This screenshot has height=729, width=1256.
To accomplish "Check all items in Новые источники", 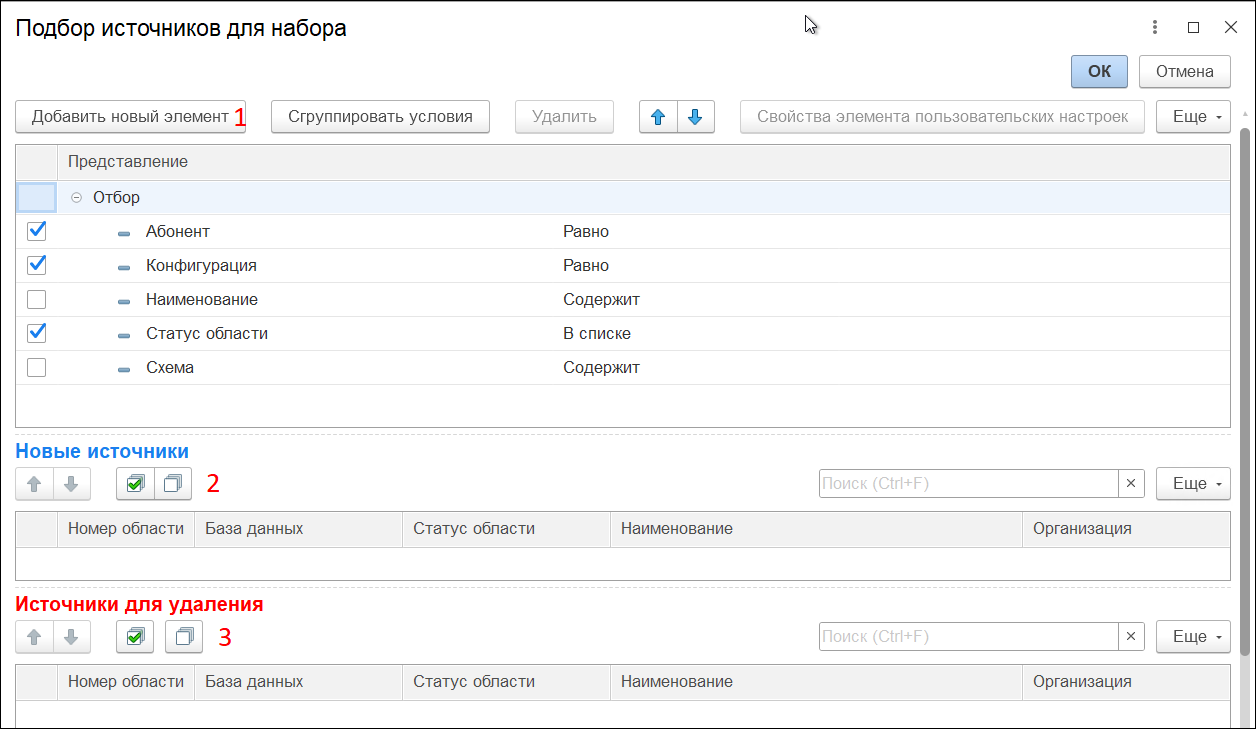I will pos(135,484).
